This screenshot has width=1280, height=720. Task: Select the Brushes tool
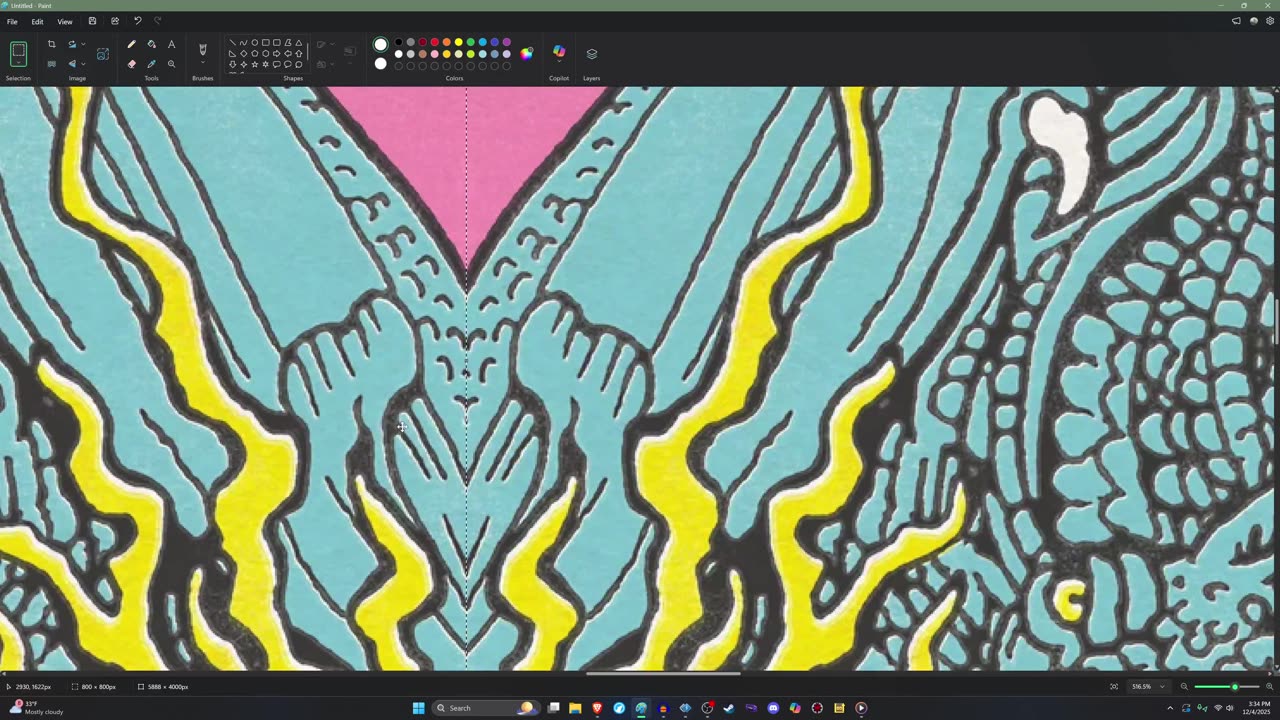point(202,49)
